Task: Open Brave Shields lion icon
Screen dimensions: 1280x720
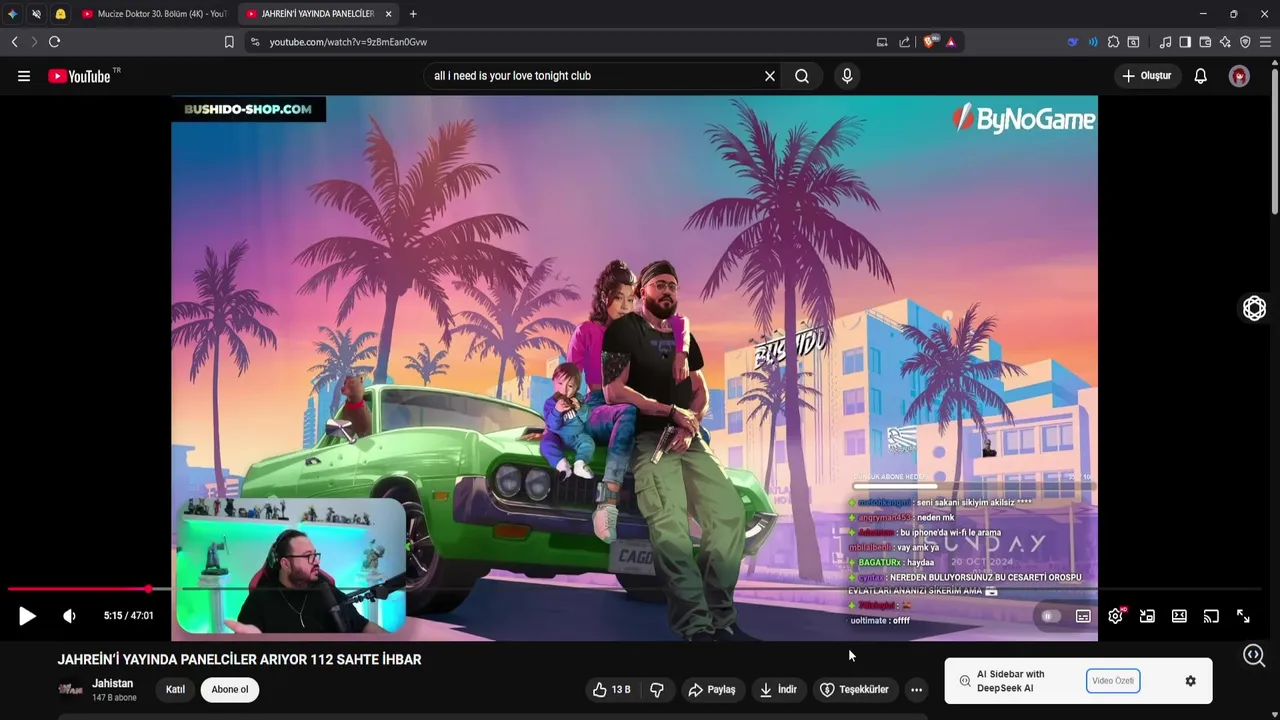Action: 930,42
